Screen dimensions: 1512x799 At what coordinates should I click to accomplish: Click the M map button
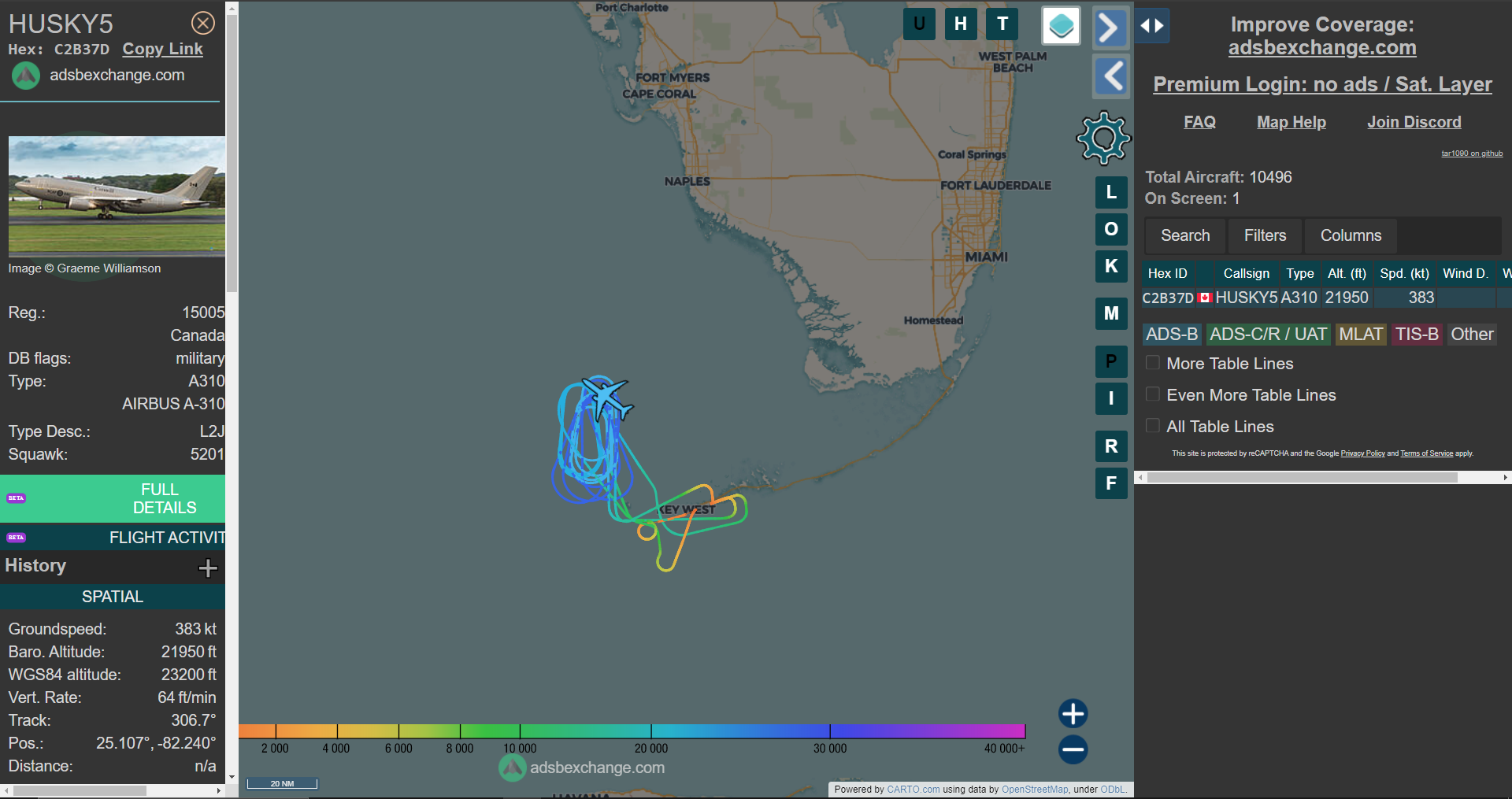1111,313
